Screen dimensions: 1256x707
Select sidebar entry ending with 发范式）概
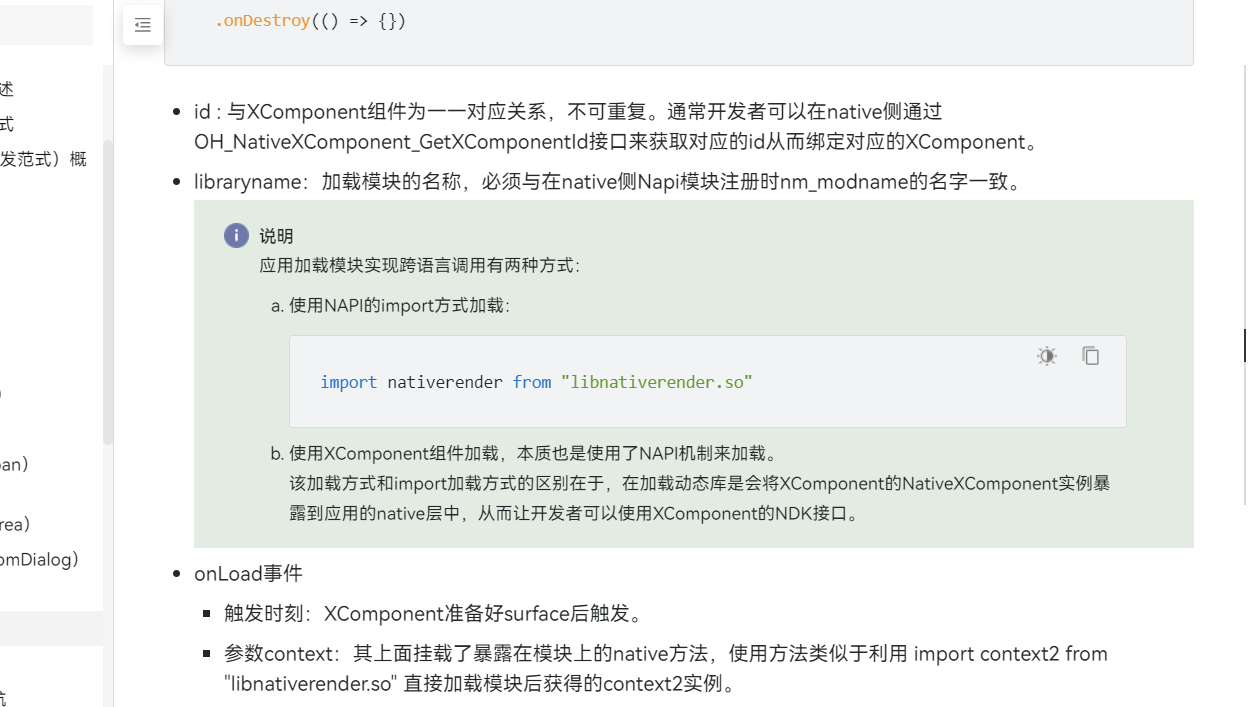43,159
